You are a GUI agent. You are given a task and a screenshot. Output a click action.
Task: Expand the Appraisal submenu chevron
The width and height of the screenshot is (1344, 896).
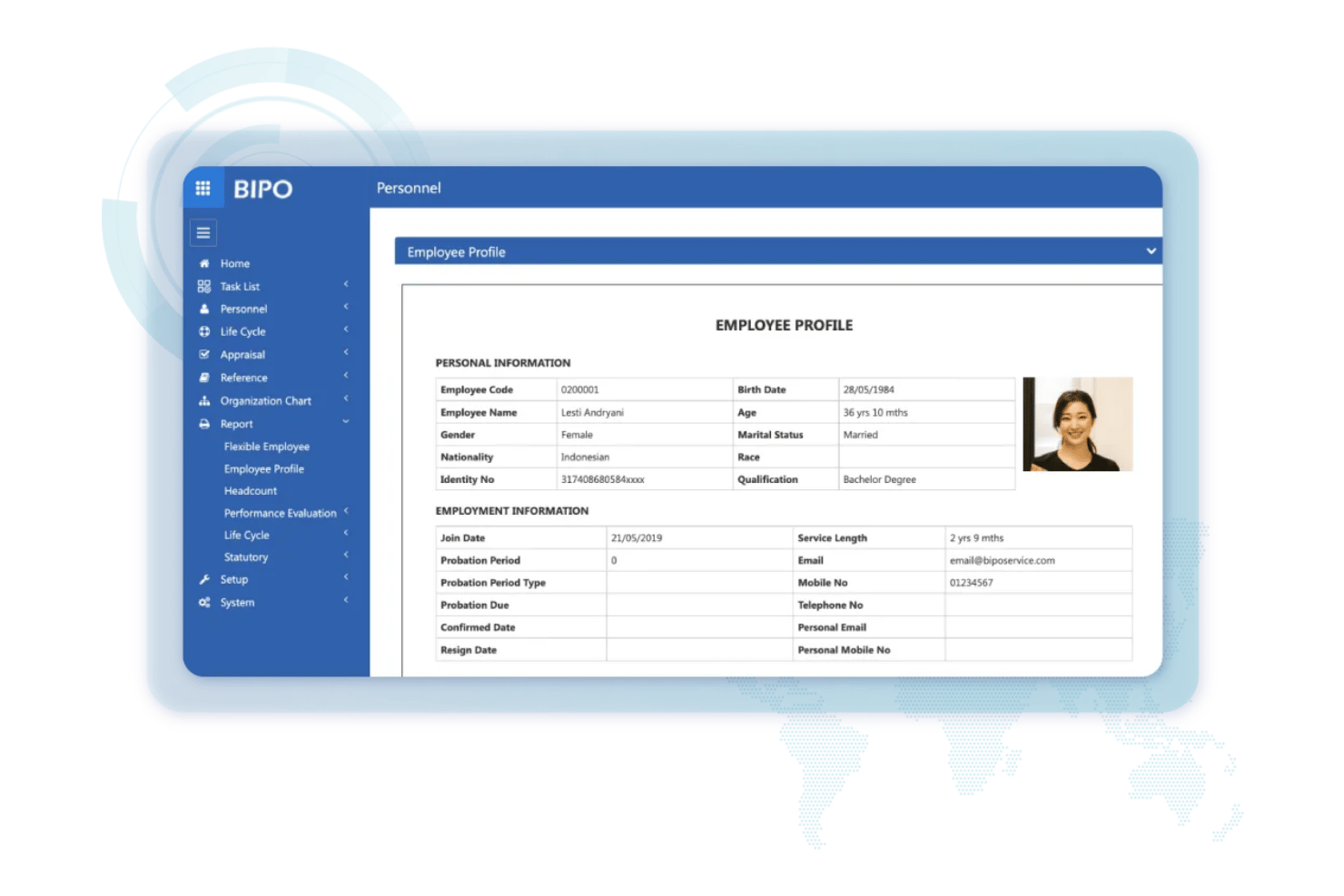346,352
